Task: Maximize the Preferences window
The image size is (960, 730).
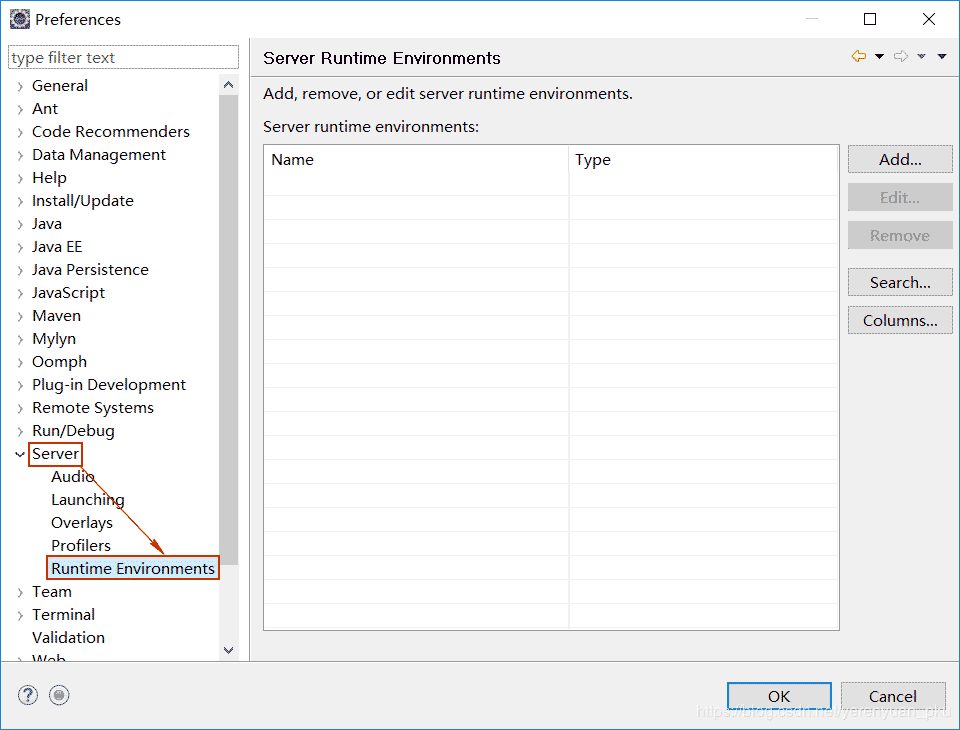Action: 869,19
